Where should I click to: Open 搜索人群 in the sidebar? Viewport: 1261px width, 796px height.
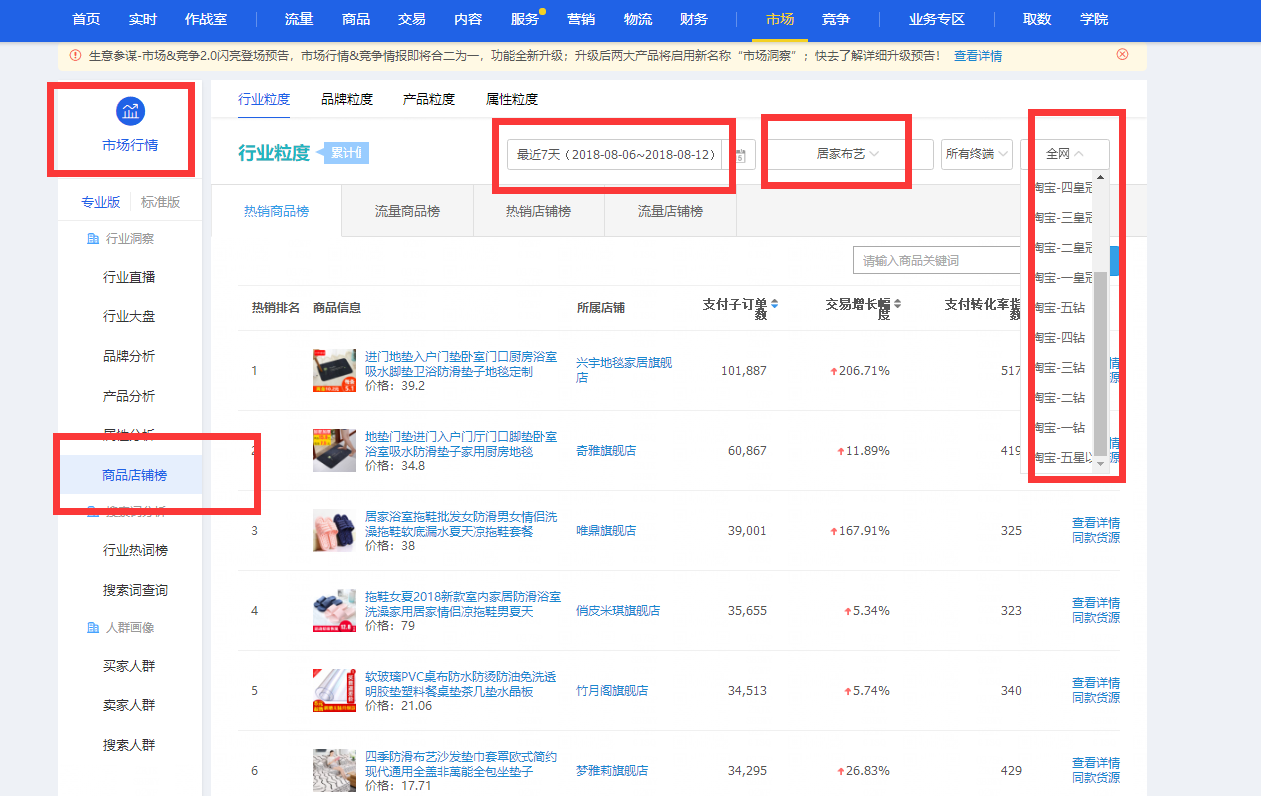click(x=129, y=745)
